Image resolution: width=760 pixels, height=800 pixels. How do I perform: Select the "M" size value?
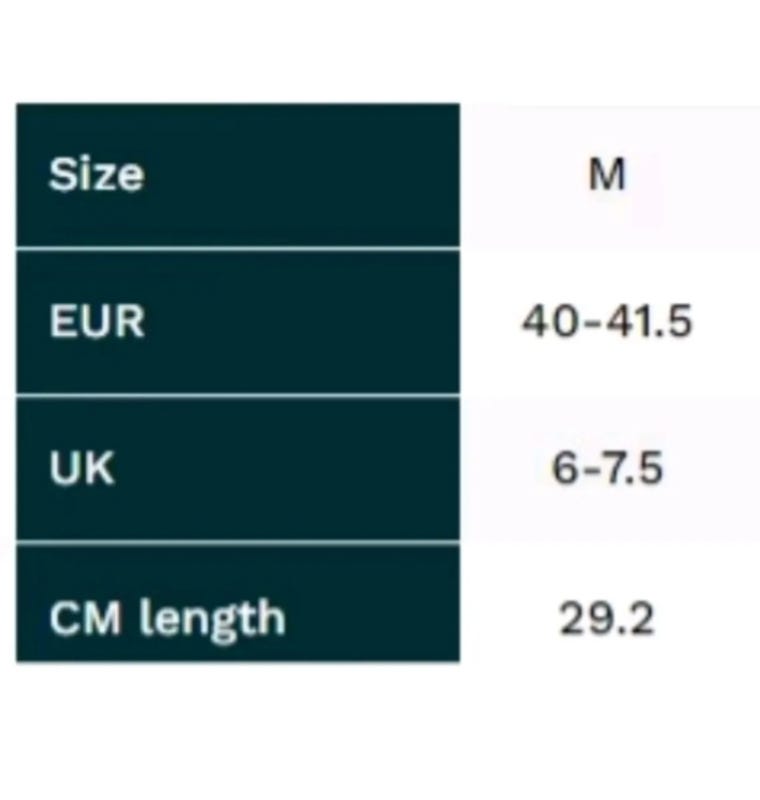pos(607,175)
